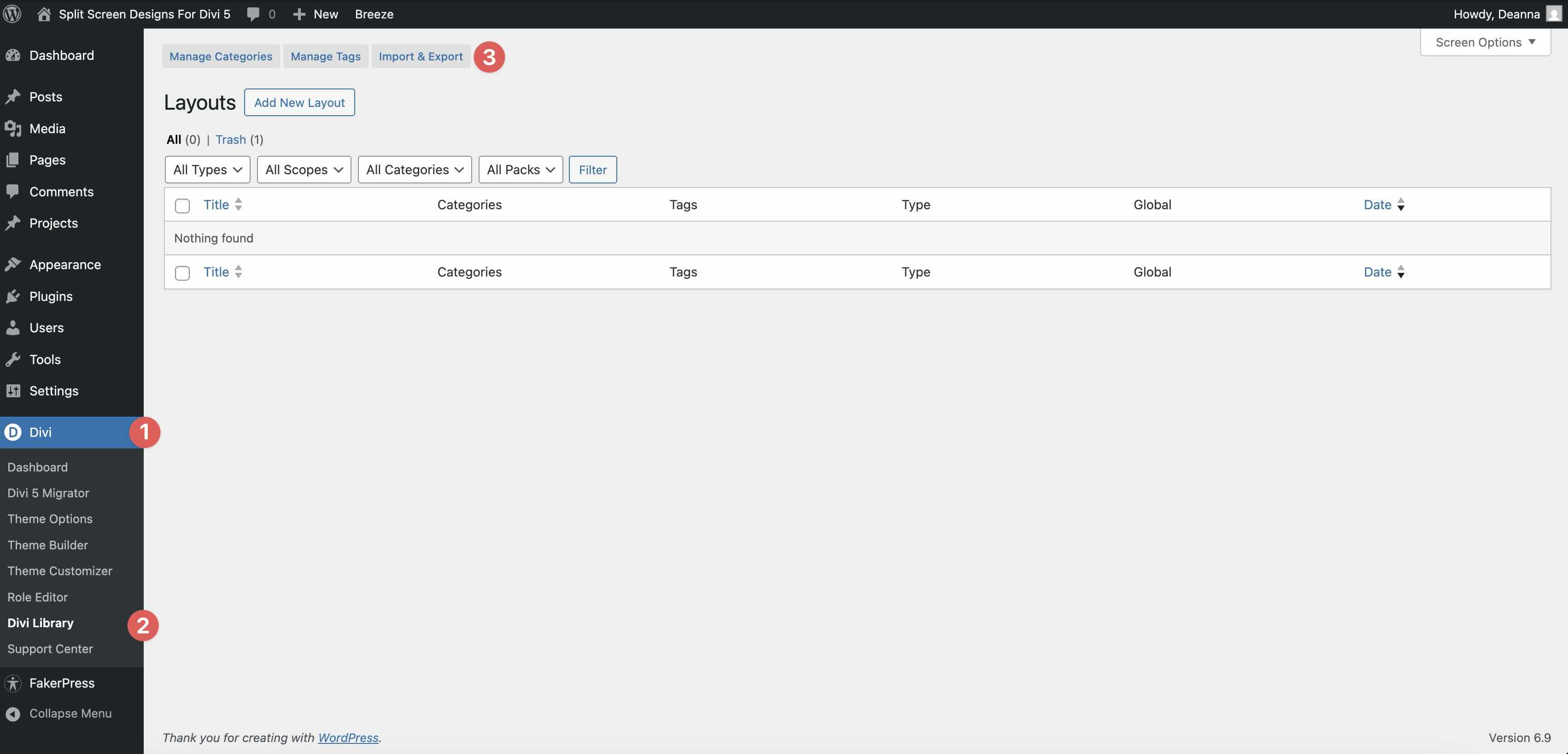Open the Tools wrench icon
This screenshot has height=754, width=1568.
tap(14, 359)
